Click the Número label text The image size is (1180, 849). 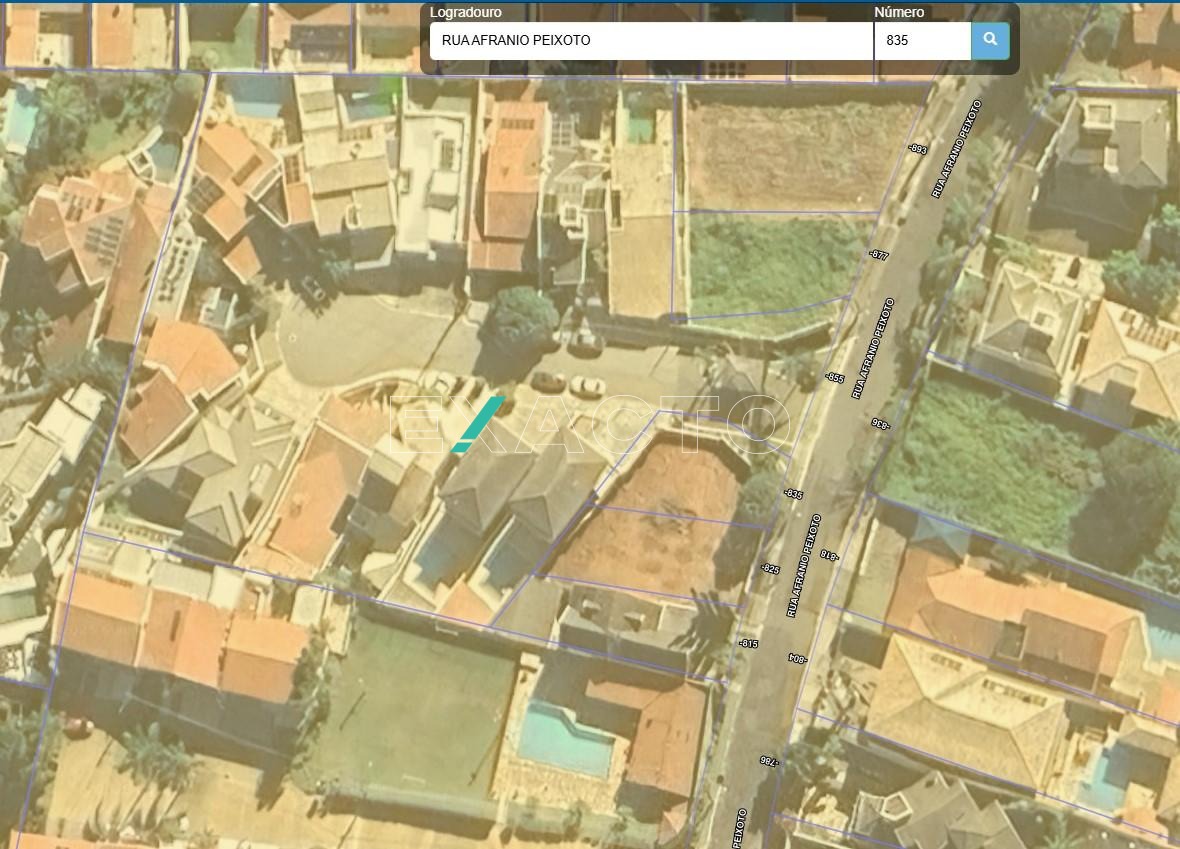pos(899,13)
